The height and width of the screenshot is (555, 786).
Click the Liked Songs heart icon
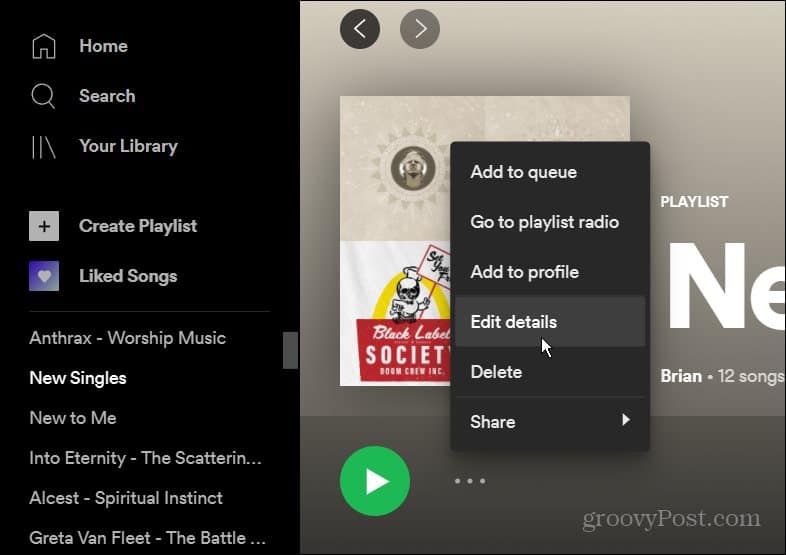click(44, 276)
